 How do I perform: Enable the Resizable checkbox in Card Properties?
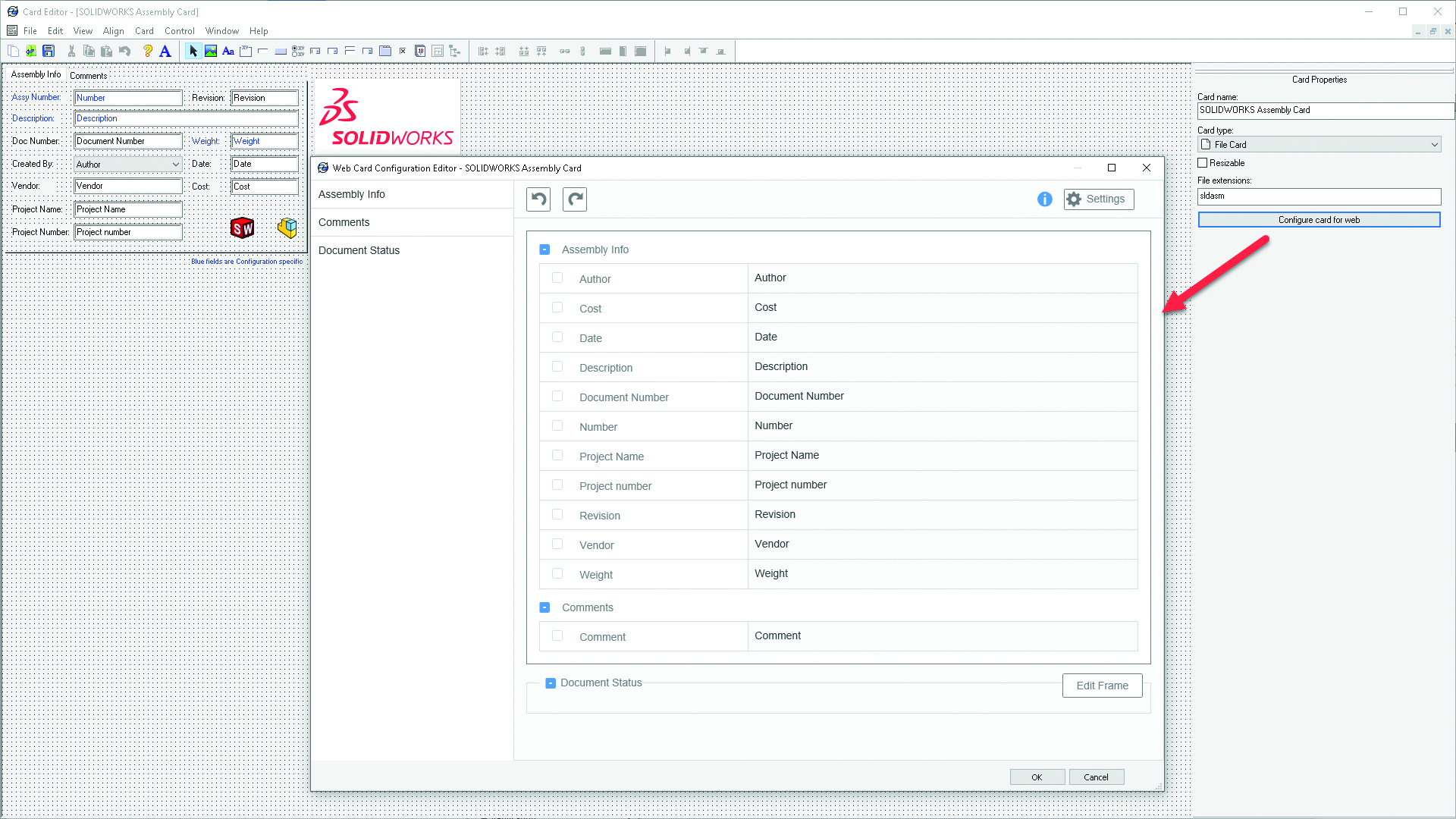[1203, 163]
